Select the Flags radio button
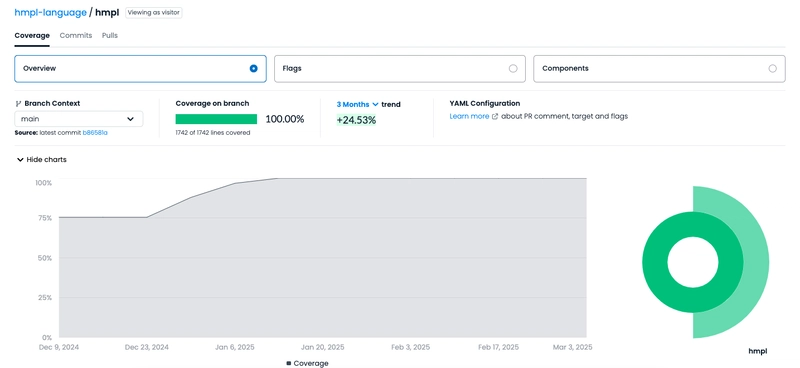 point(513,68)
